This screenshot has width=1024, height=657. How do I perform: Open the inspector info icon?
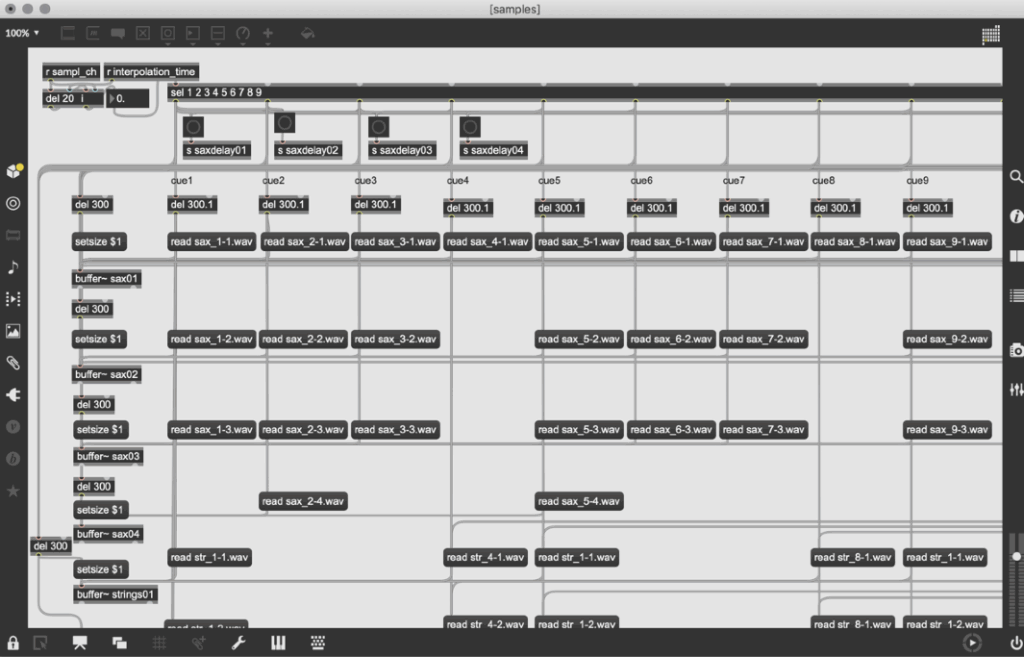(x=1016, y=216)
